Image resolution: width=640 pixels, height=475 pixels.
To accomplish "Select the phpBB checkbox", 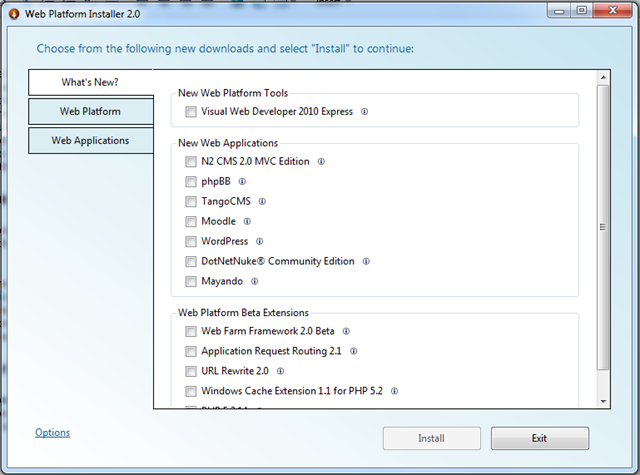I will (191, 182).
